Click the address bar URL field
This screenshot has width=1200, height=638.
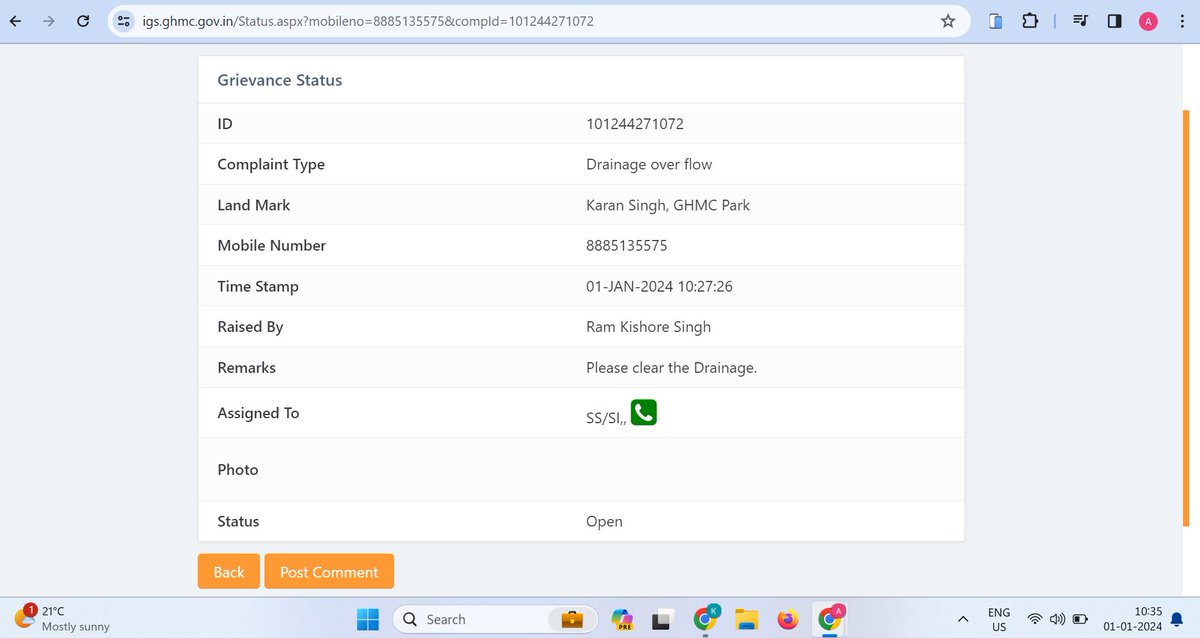click(540, 20)
